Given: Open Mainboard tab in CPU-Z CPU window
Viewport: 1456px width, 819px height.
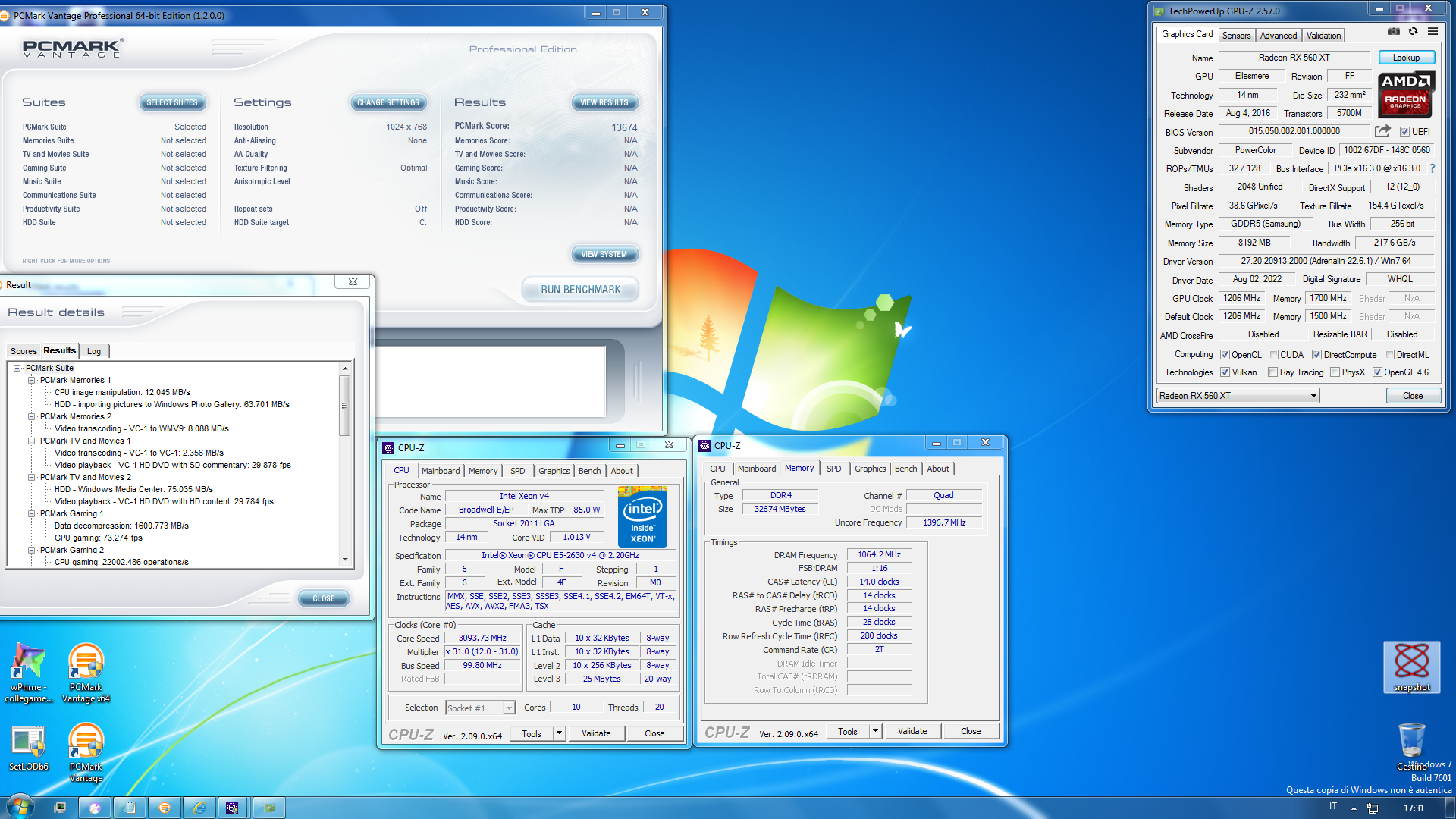Looking at the screenshot, I should point(441,471).
